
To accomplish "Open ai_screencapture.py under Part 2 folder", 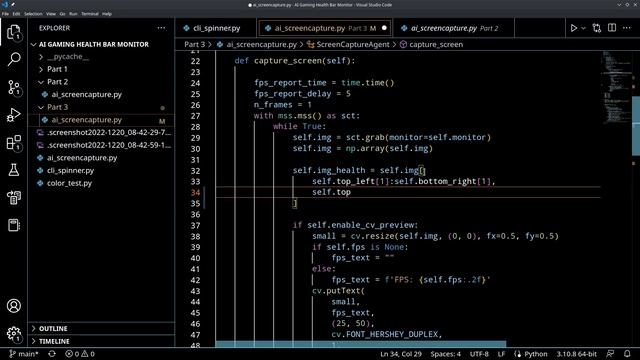I will click(87, 94).
